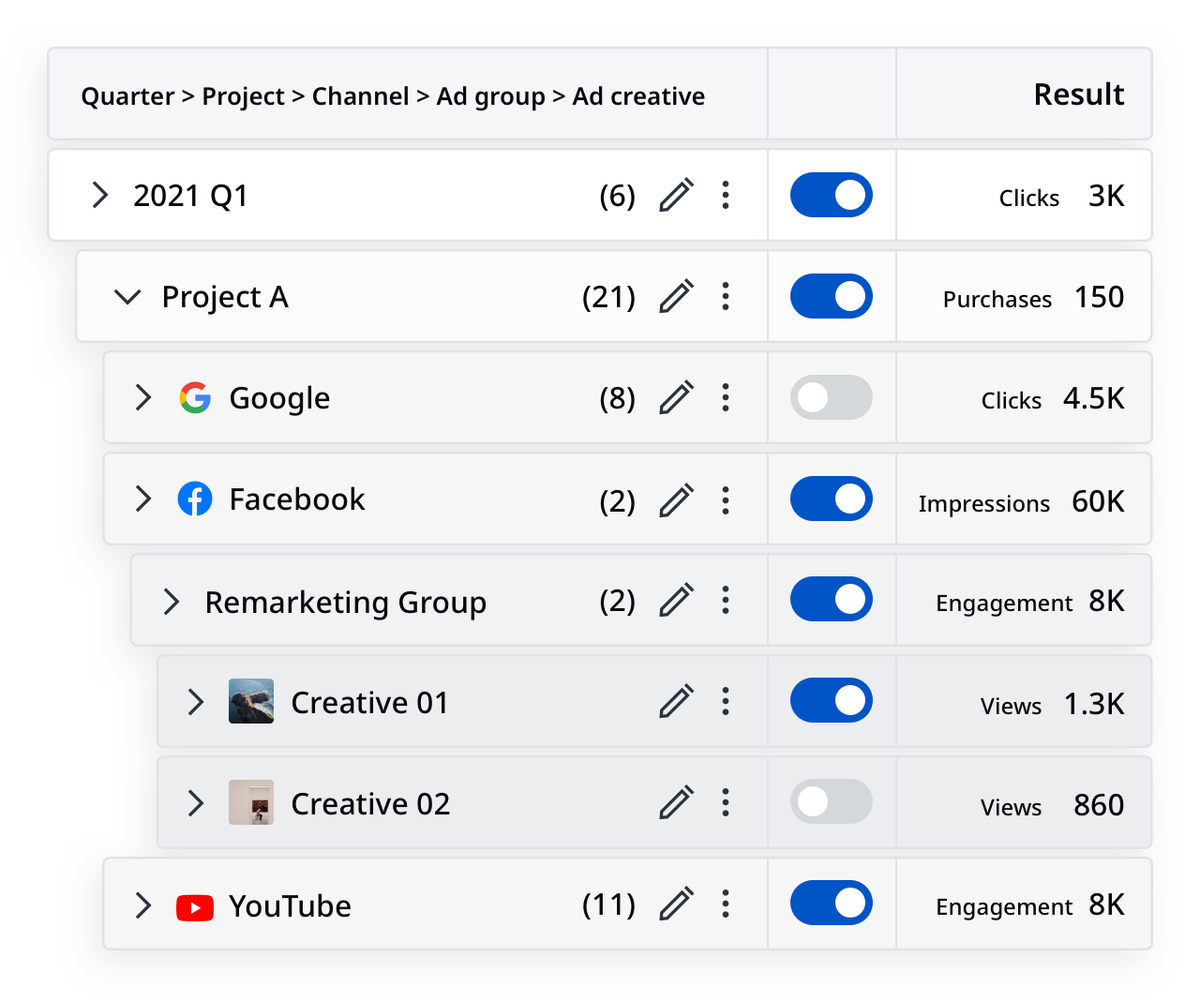Screen dimensions: 1200x998
Task: Open the Facebook row kebab menu
Action: point(726,499)
